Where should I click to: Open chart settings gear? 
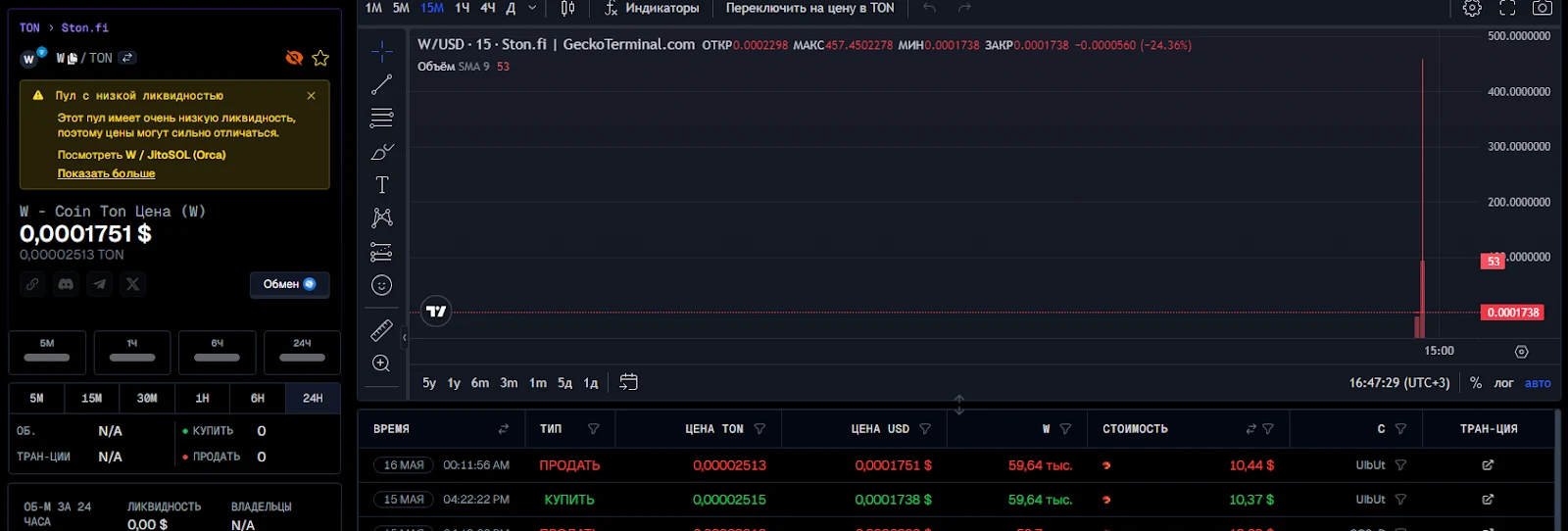coord(1472,8)
